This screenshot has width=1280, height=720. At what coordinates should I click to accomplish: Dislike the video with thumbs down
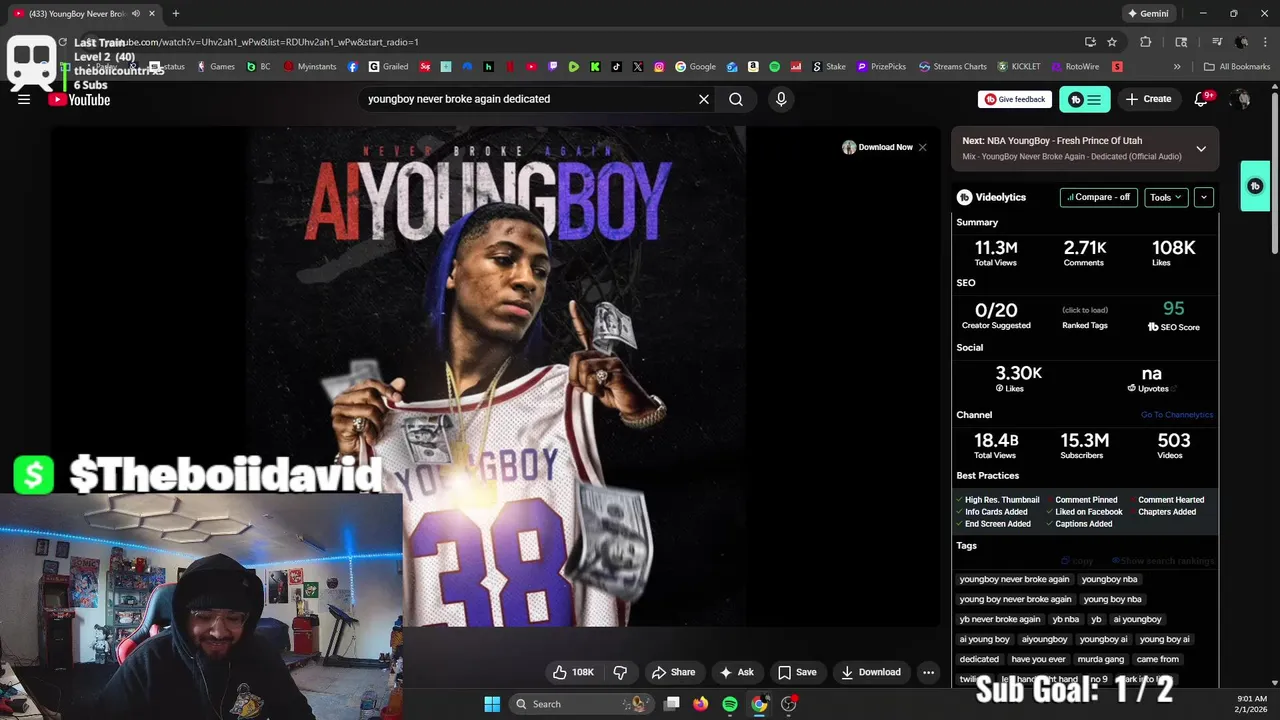620,672
